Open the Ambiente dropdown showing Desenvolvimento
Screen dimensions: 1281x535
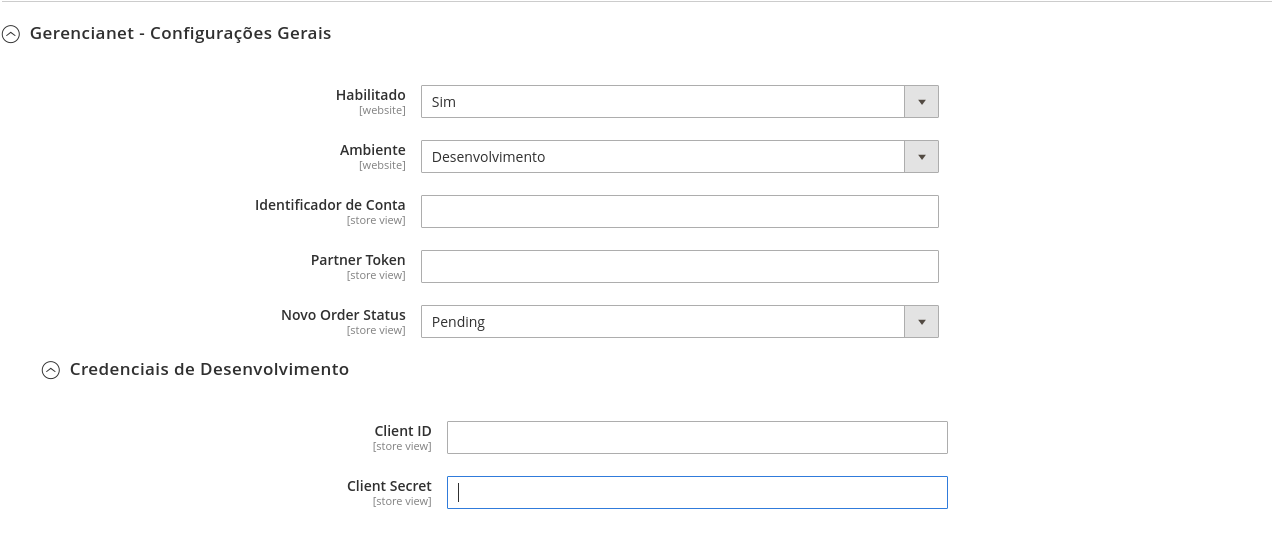680,157
